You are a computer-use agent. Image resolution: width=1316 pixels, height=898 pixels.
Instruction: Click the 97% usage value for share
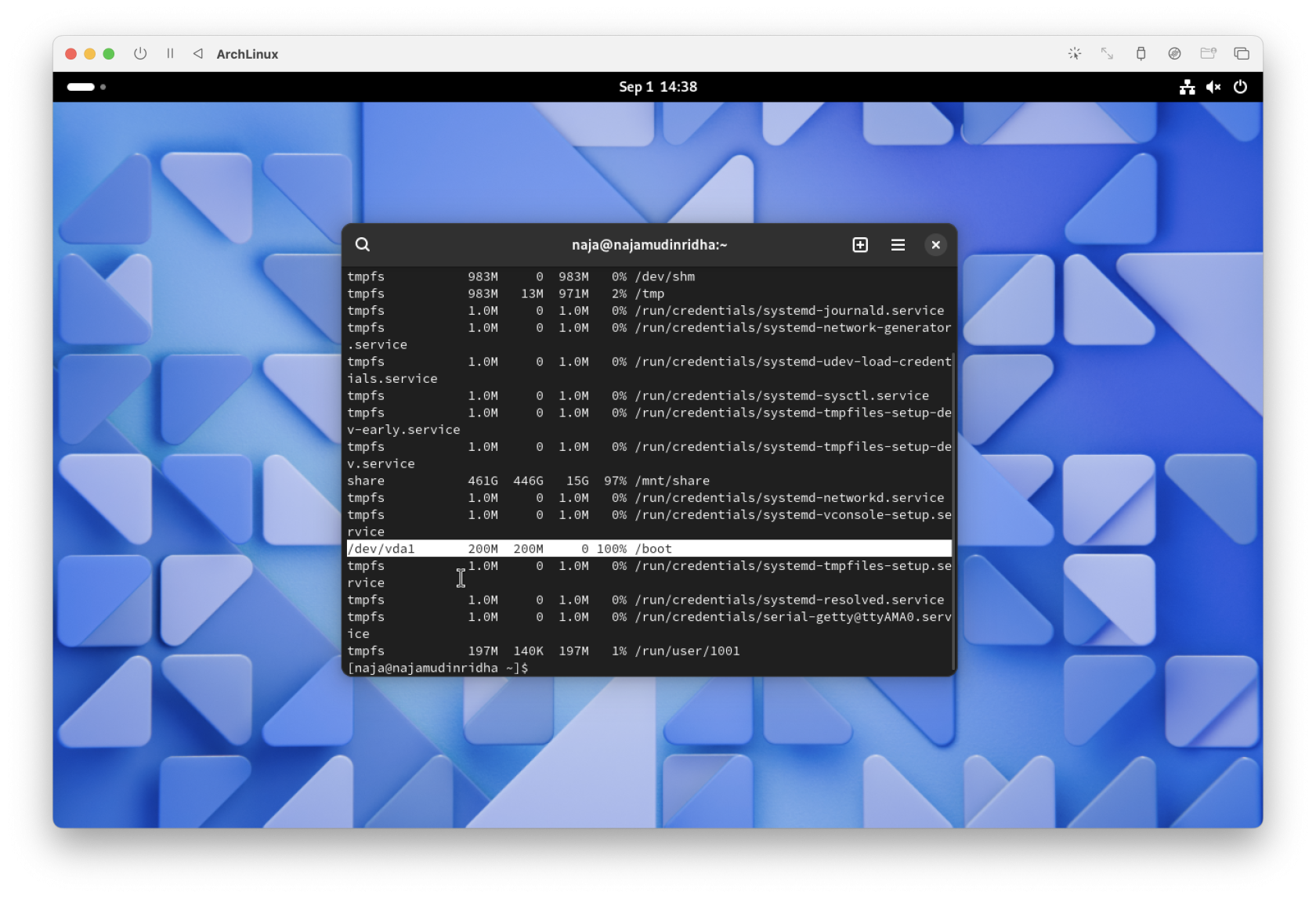coord(615,481)
